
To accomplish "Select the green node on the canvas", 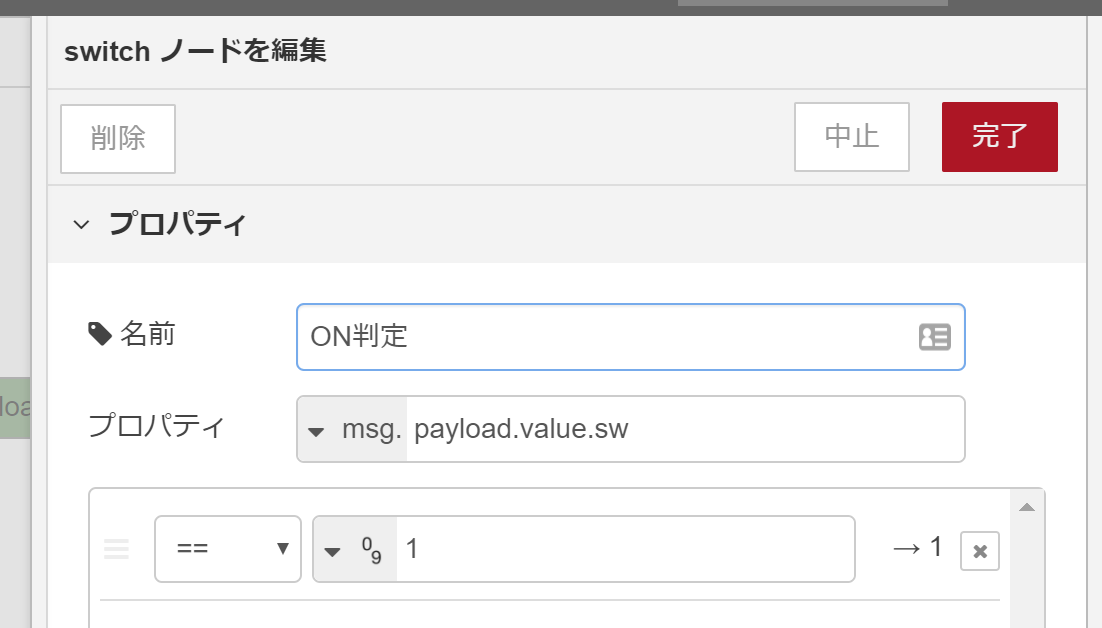I will 15,407.
